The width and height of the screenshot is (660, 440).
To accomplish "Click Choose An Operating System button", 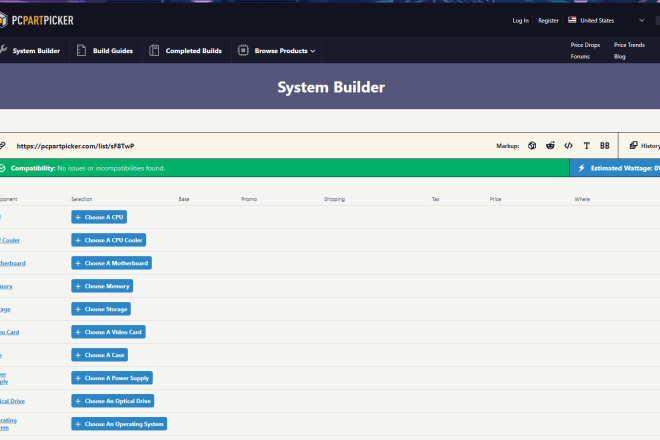I will (119, 424).
